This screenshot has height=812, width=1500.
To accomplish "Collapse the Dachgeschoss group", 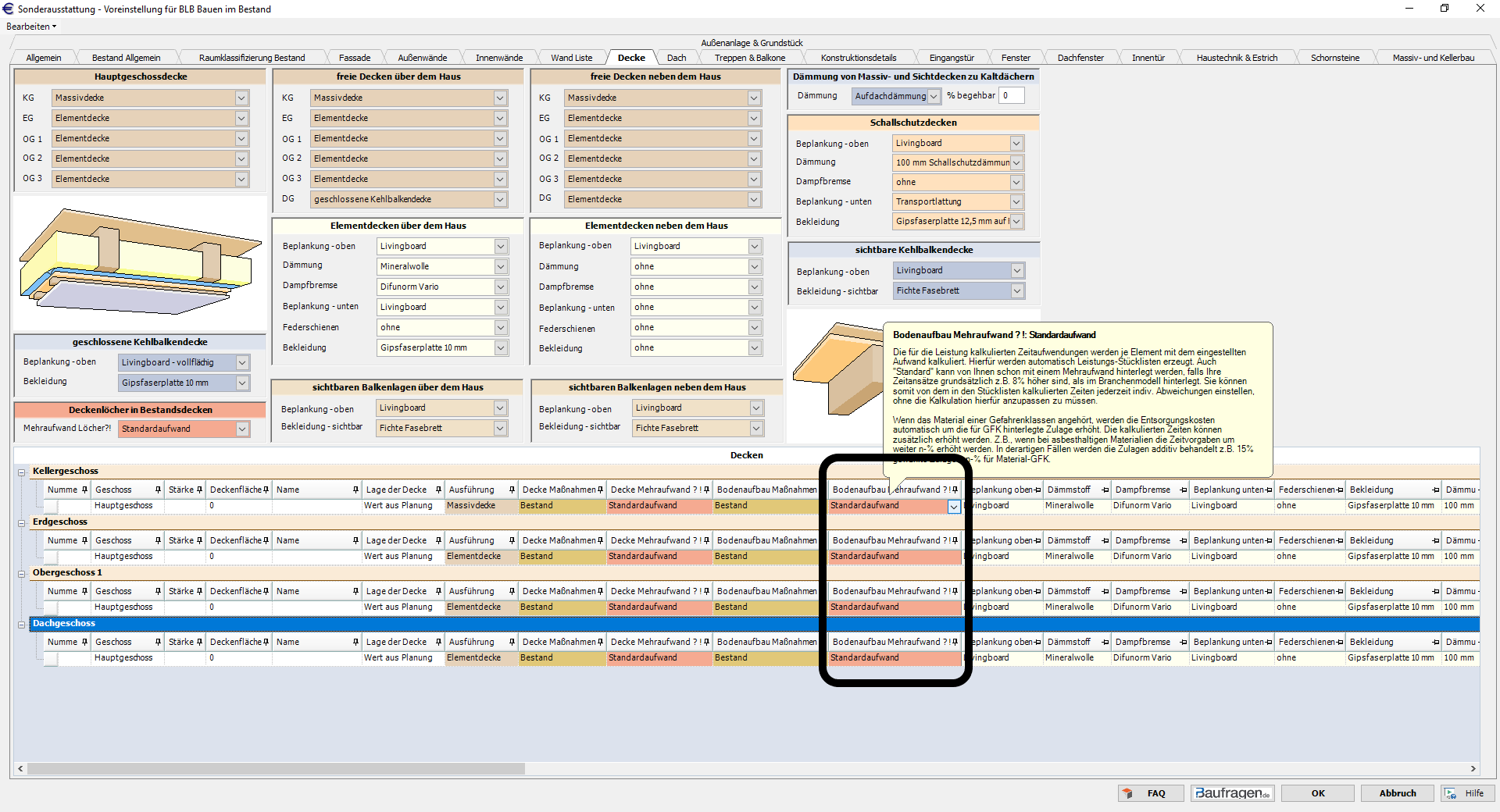I will click(22, 625).
